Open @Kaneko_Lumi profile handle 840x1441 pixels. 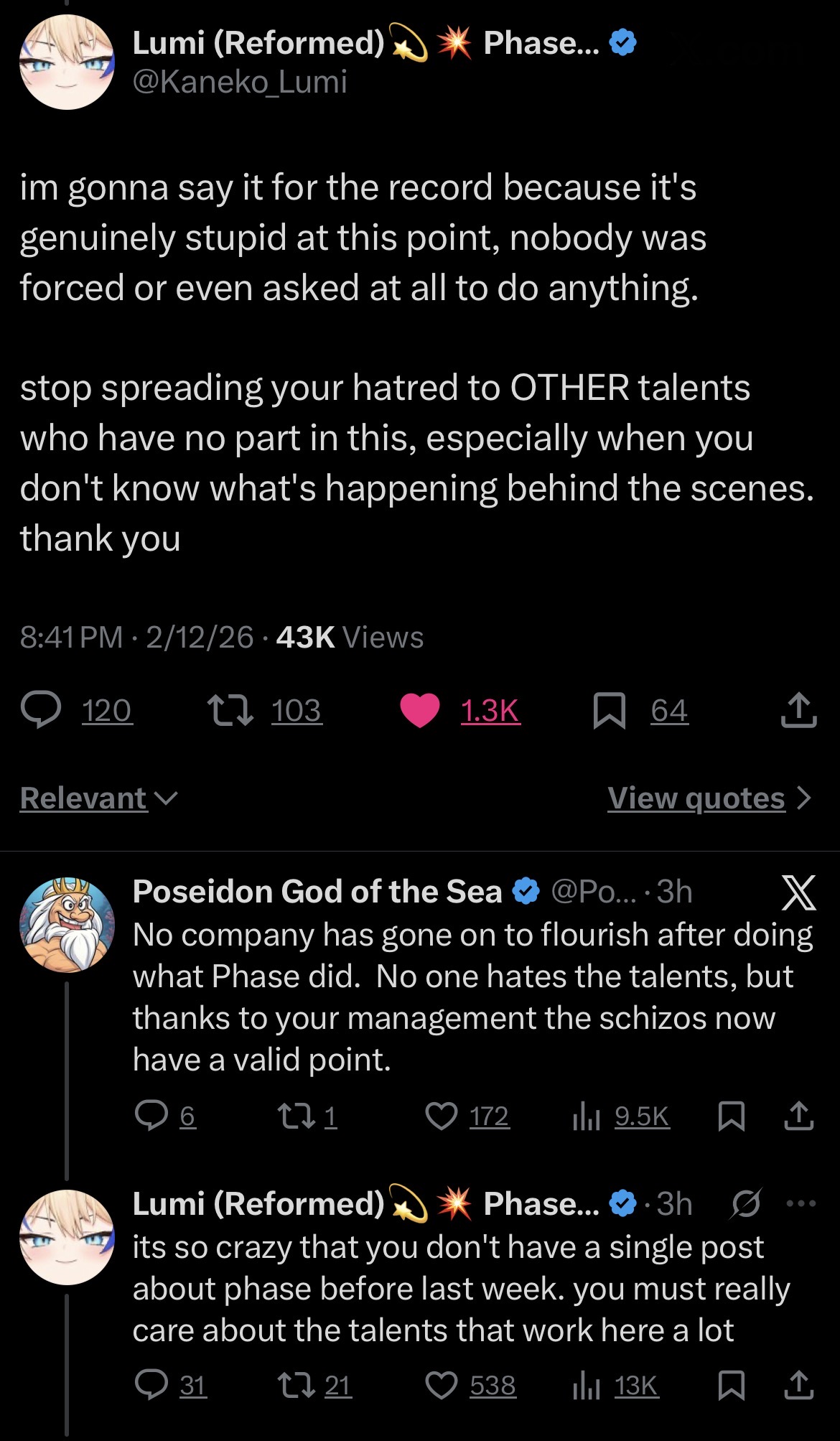coord(240,82)
